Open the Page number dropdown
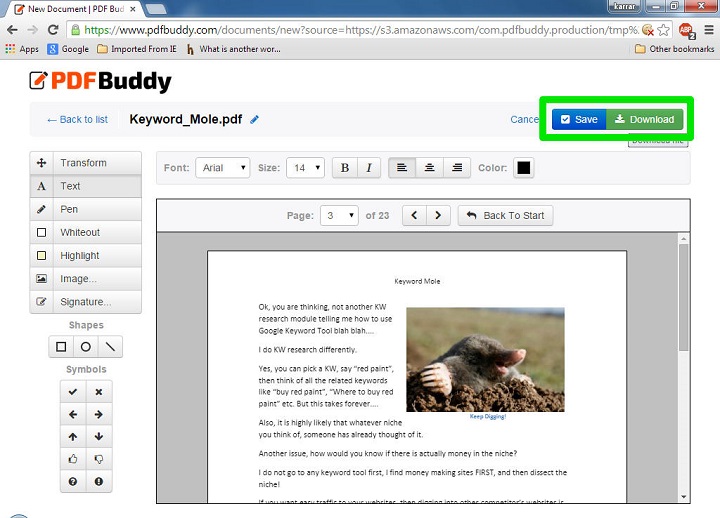This screenshot has width=720, height=518. coord(339,215)
